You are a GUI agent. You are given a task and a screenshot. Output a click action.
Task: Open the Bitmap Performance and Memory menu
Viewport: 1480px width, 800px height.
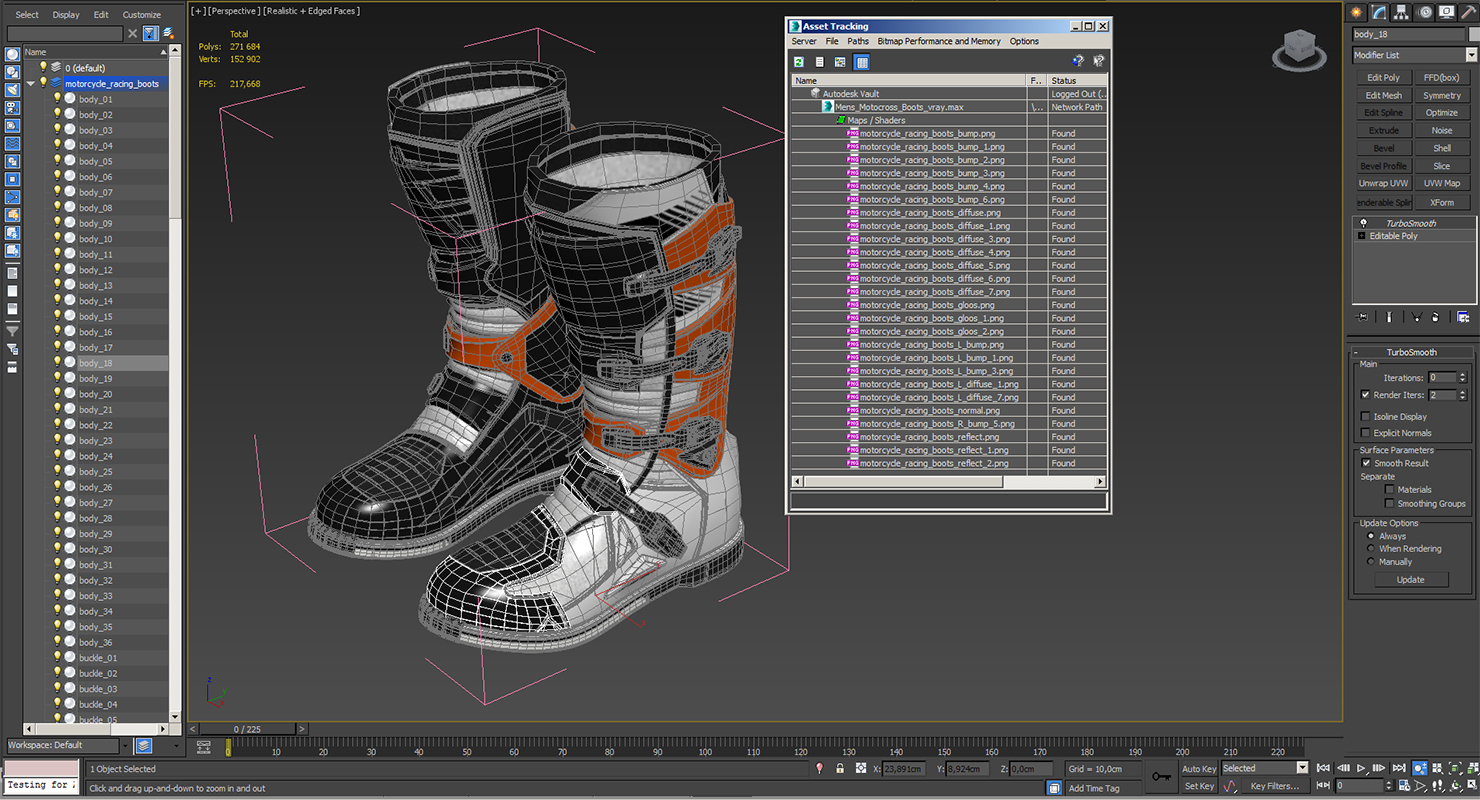(x=938, y=41)
